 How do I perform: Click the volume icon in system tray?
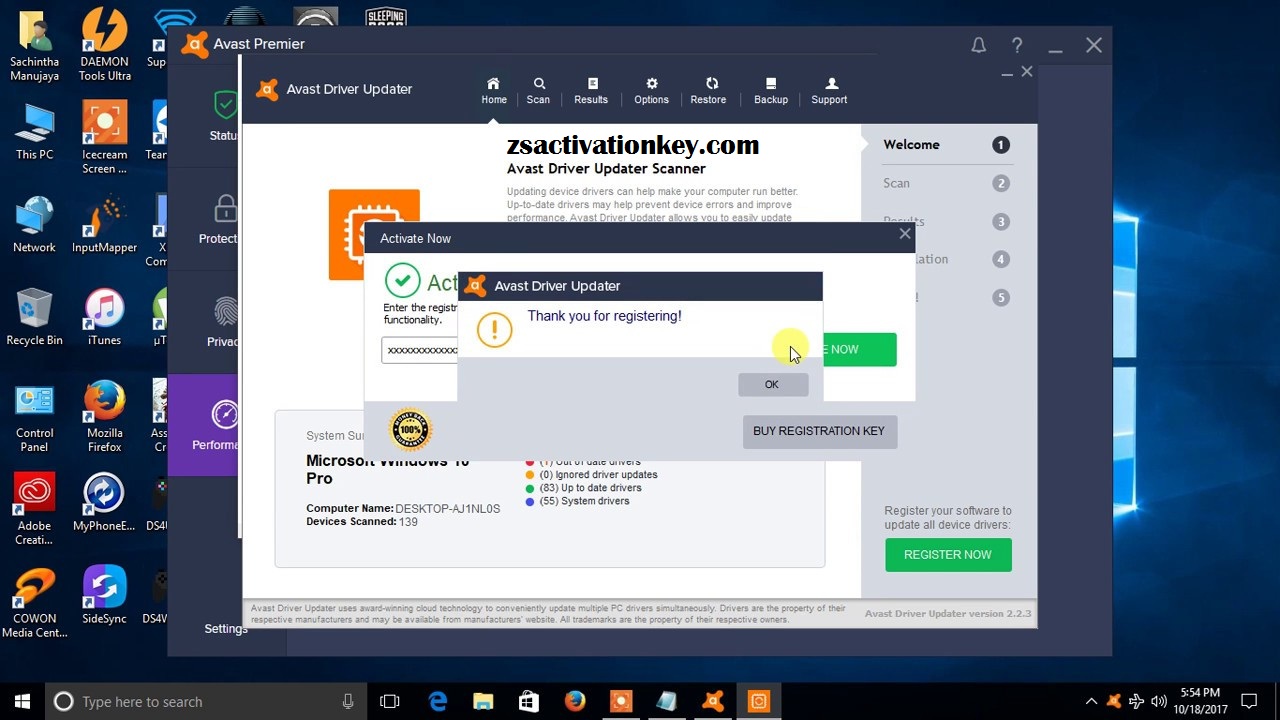(x=1160, y=701)
